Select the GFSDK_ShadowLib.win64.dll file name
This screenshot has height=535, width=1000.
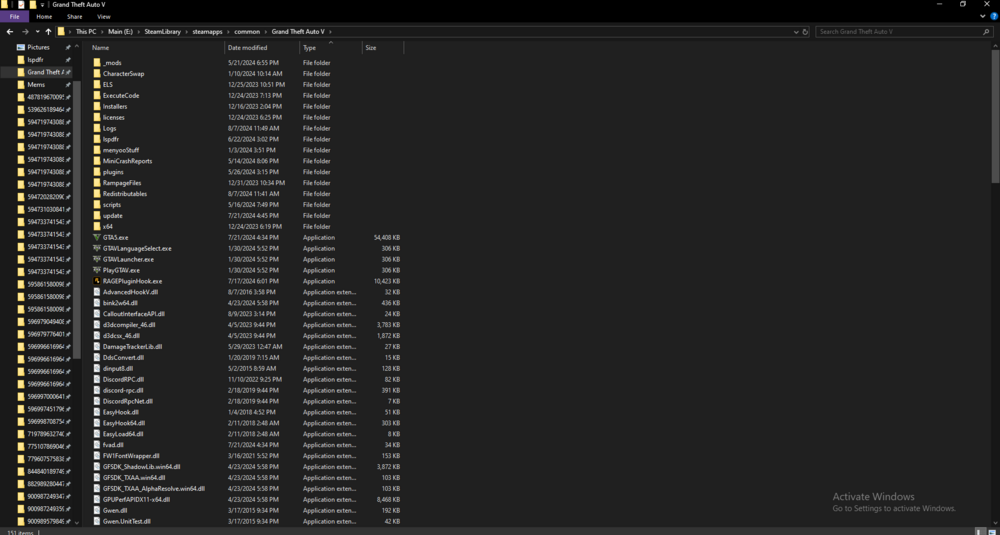click(x=142, y=467)
